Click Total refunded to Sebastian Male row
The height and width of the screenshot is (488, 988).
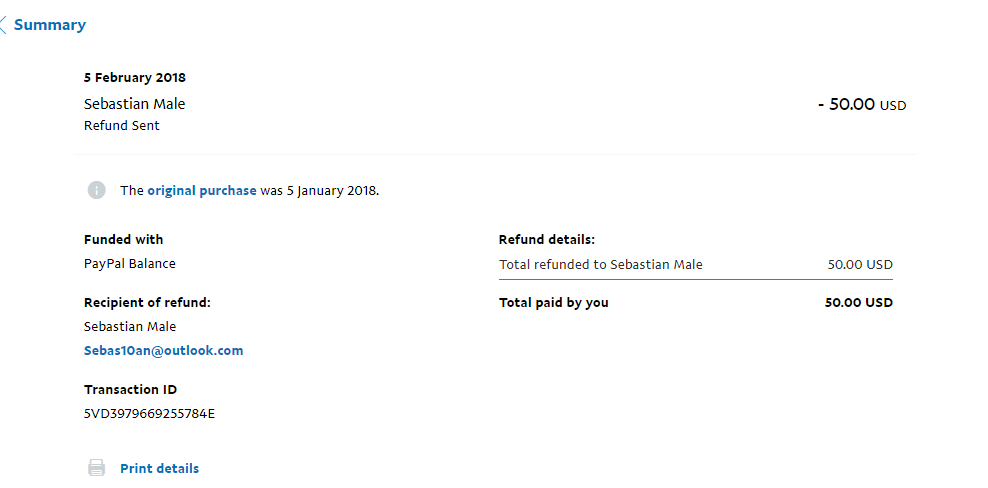pyautogui.click(x=696, y=265)
